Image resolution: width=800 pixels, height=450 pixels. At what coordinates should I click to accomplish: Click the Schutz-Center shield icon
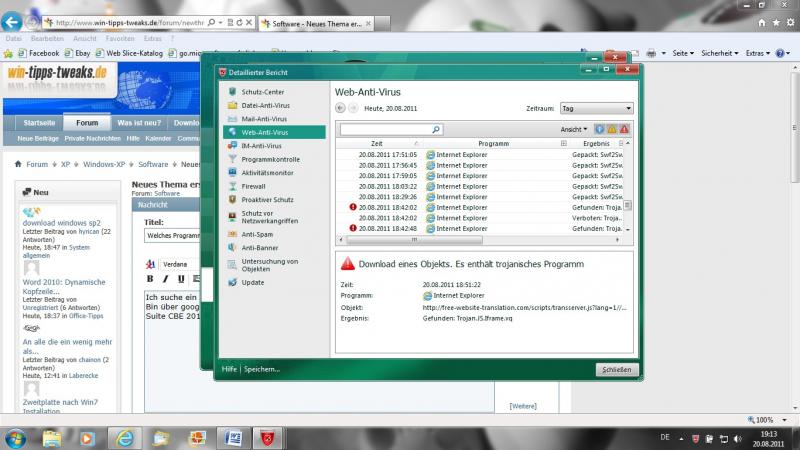[x=233, y=91]
